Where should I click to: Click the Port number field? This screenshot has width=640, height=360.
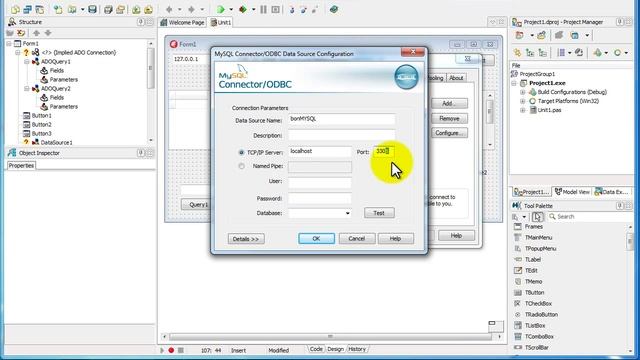384,152
